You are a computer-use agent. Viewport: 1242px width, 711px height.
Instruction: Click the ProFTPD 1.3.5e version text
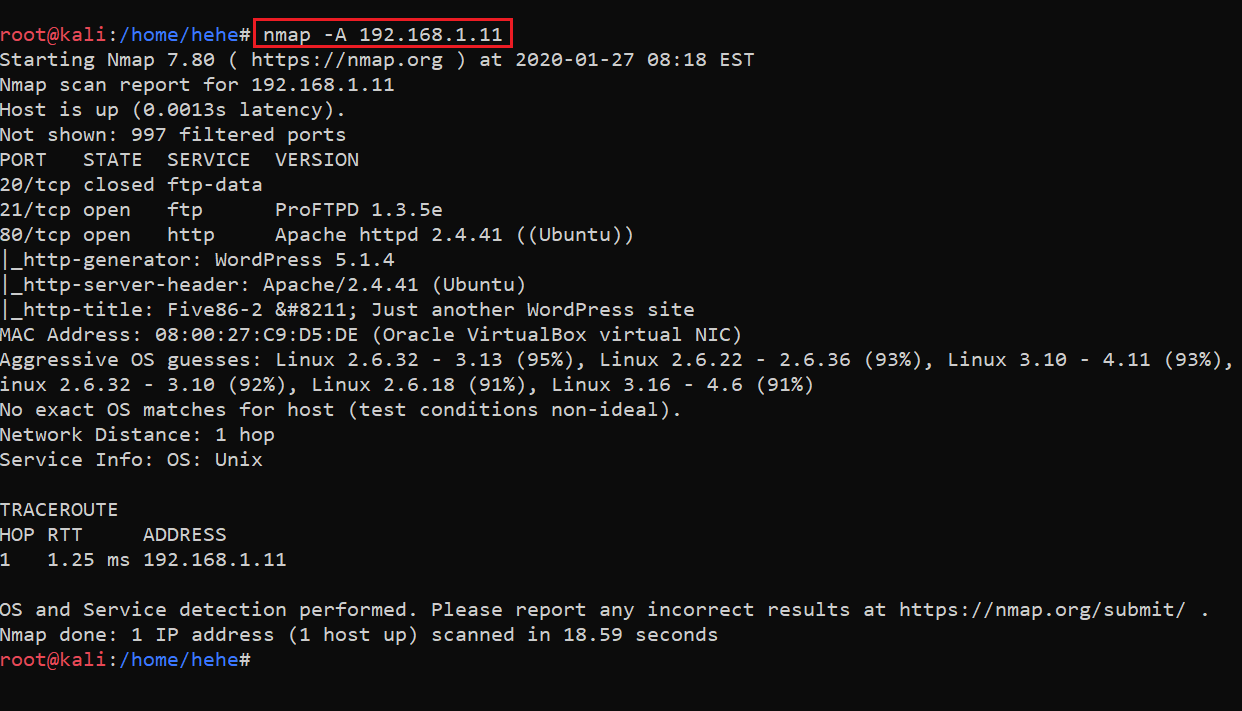[358, 210]
